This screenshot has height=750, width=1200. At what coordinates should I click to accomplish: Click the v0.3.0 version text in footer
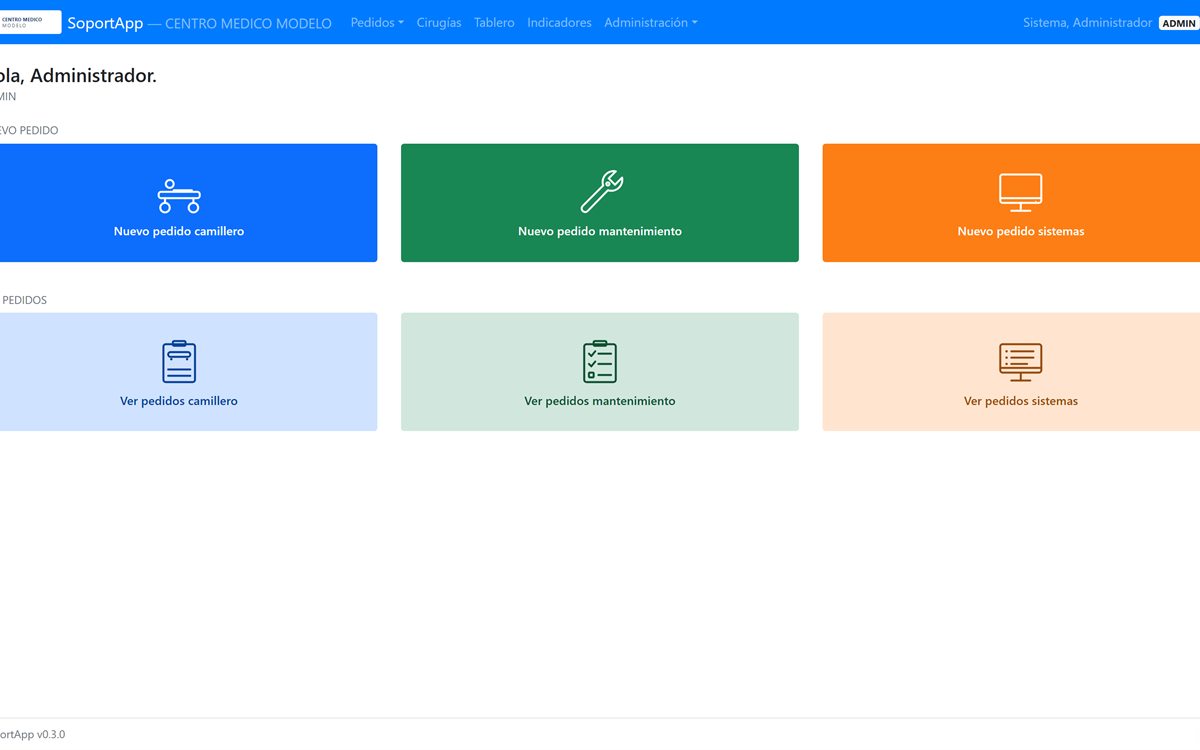point(51,734)
